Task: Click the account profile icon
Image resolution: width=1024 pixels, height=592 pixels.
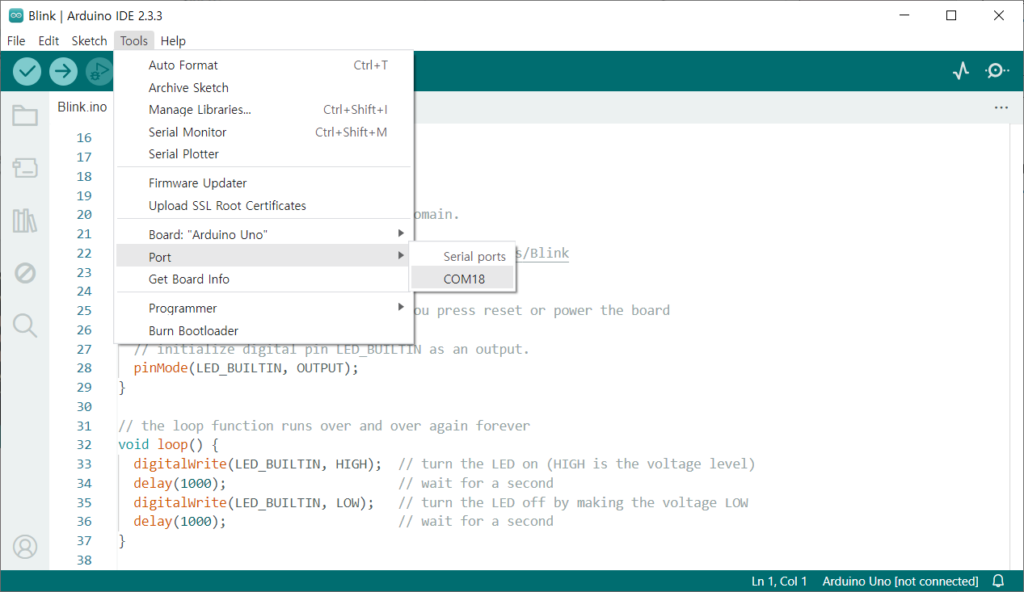Action: pos(25,547)
